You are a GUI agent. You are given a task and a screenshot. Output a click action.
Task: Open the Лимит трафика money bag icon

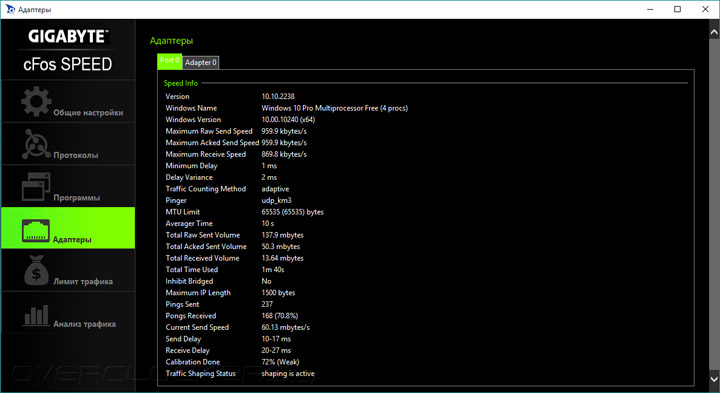pyautogui.click(x=36, y=270)
